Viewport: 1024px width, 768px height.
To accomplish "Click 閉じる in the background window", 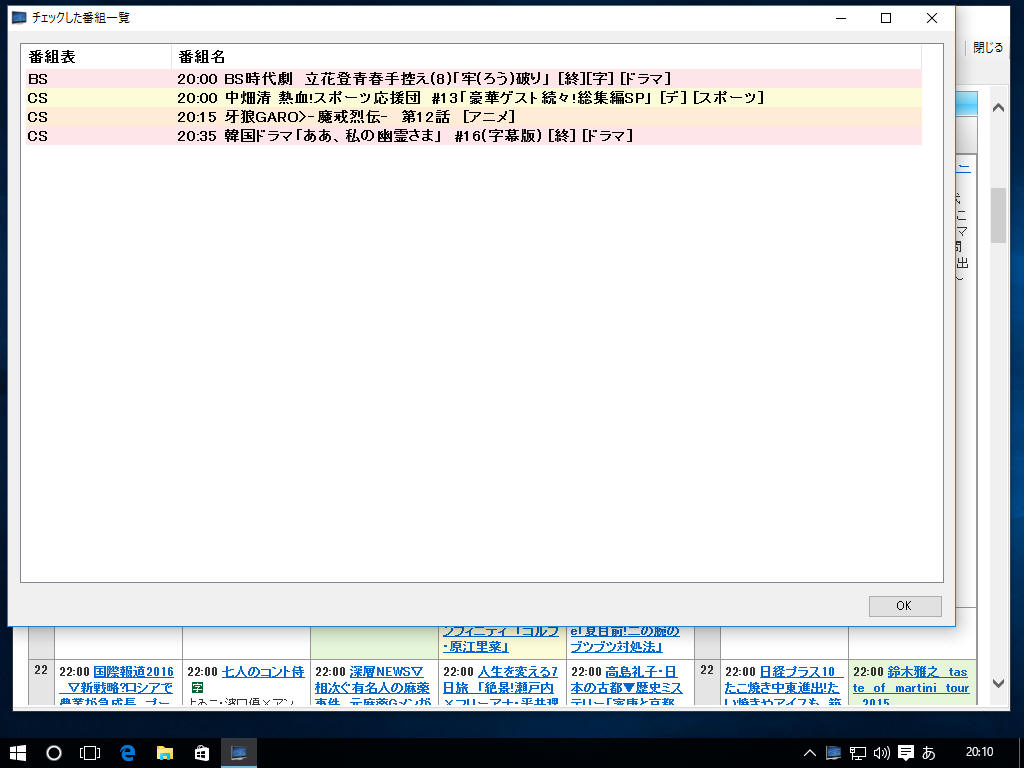I will pos(987,48).
